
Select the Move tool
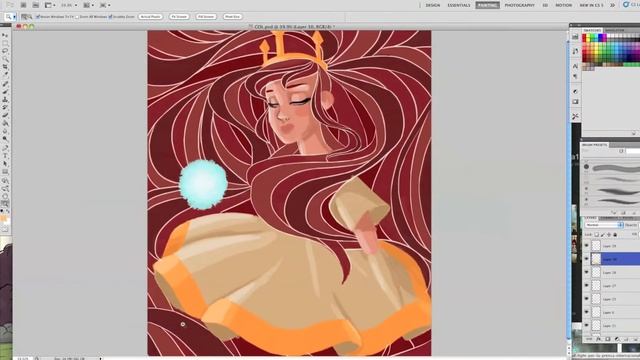5,36
